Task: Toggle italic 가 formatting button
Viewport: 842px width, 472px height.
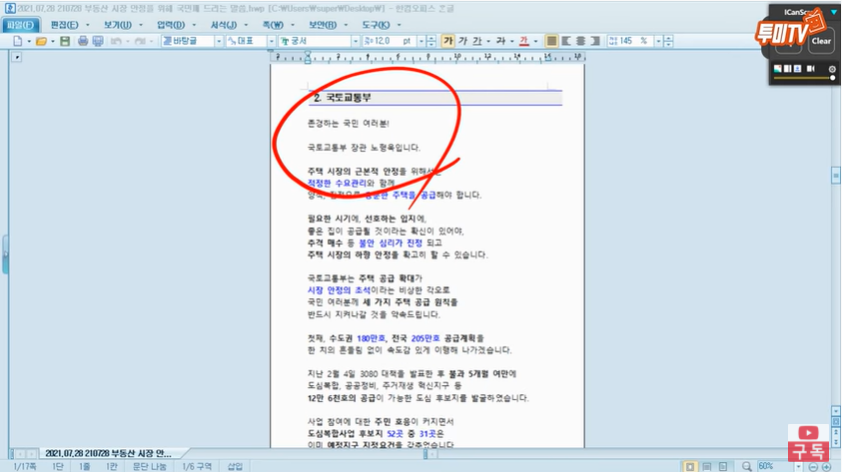Action: click(463, 41)
